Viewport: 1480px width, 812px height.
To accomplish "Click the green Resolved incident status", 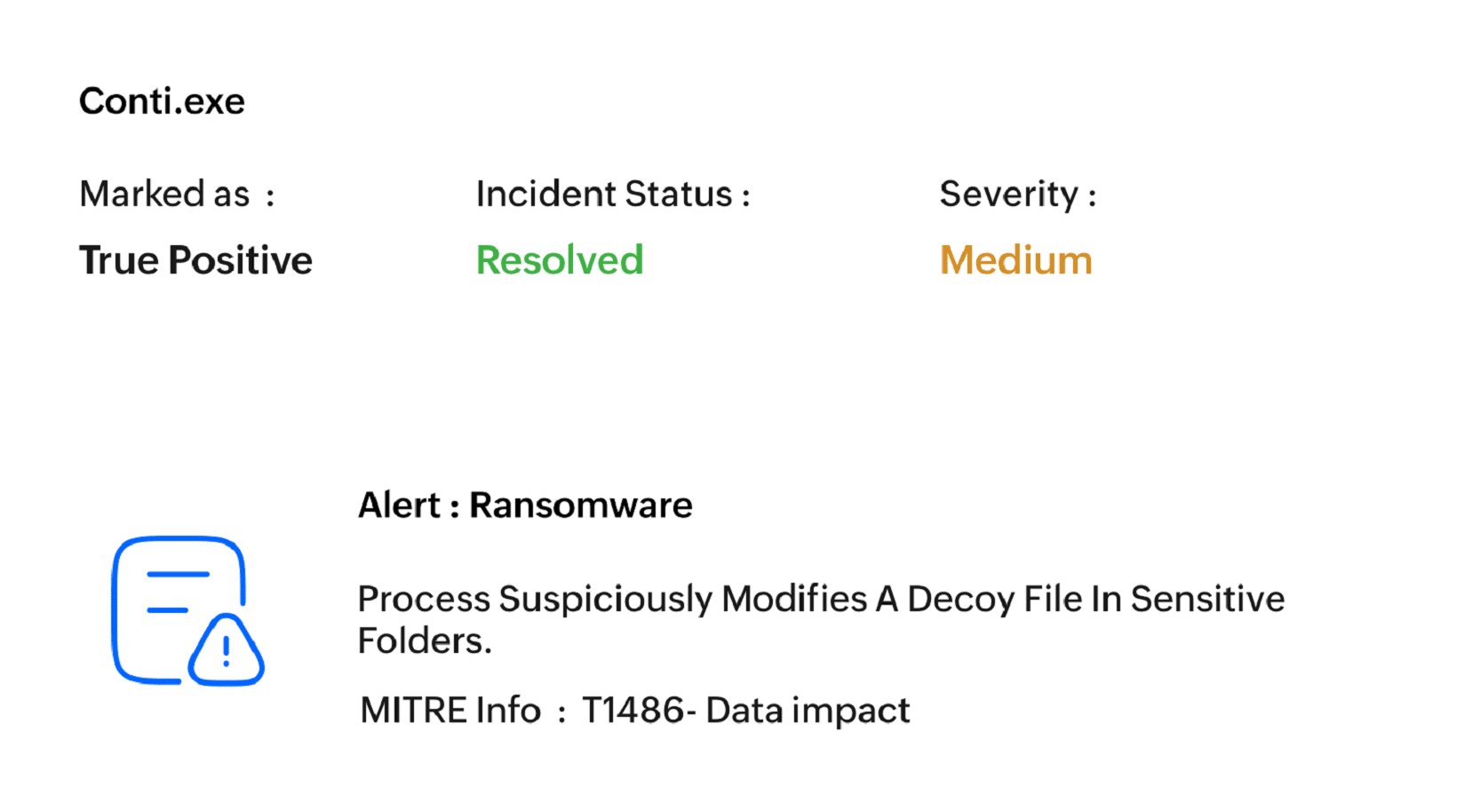I will pos(560,260).
